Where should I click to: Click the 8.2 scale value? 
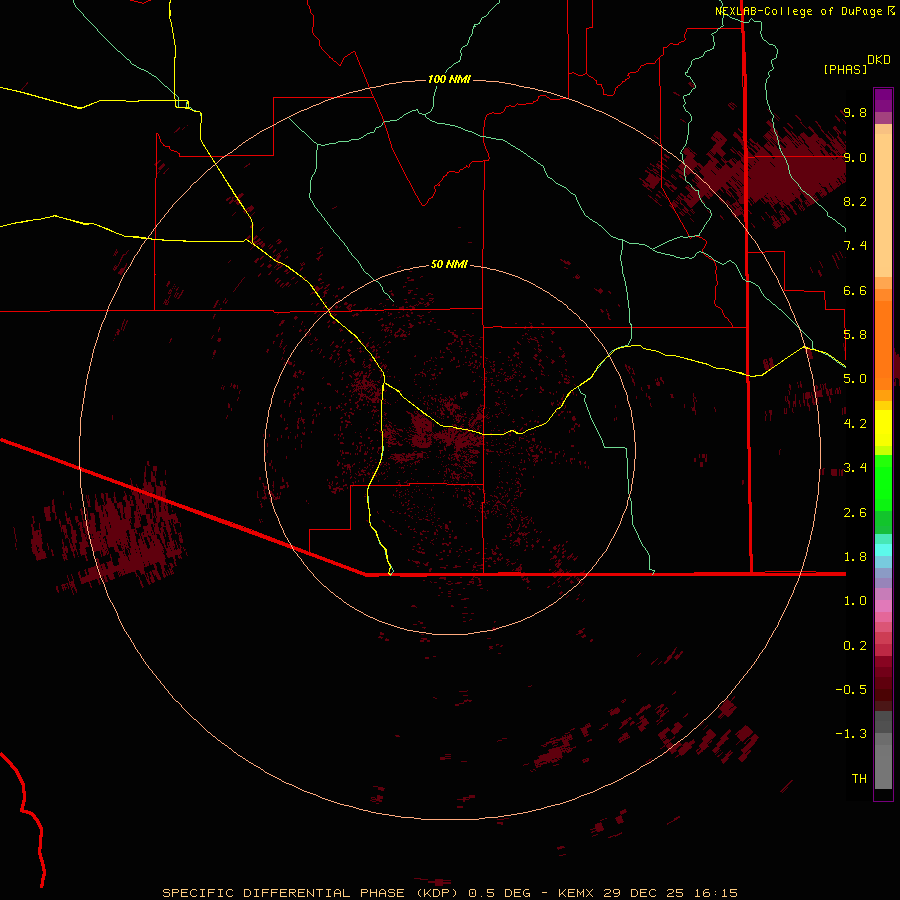coord(855,201)
